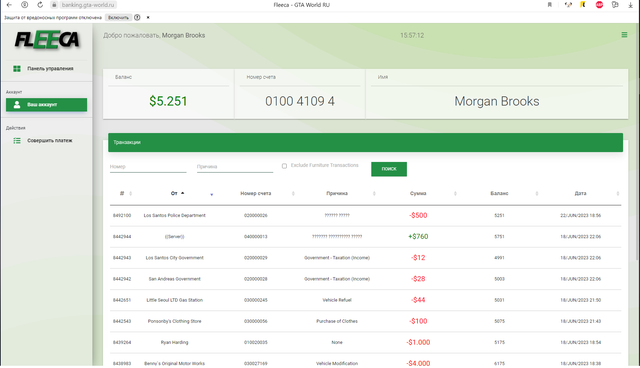Go back with the browser back arrow
Image resolution: width=640 pixels, height=368 pixels.
(x=9, y=5)
